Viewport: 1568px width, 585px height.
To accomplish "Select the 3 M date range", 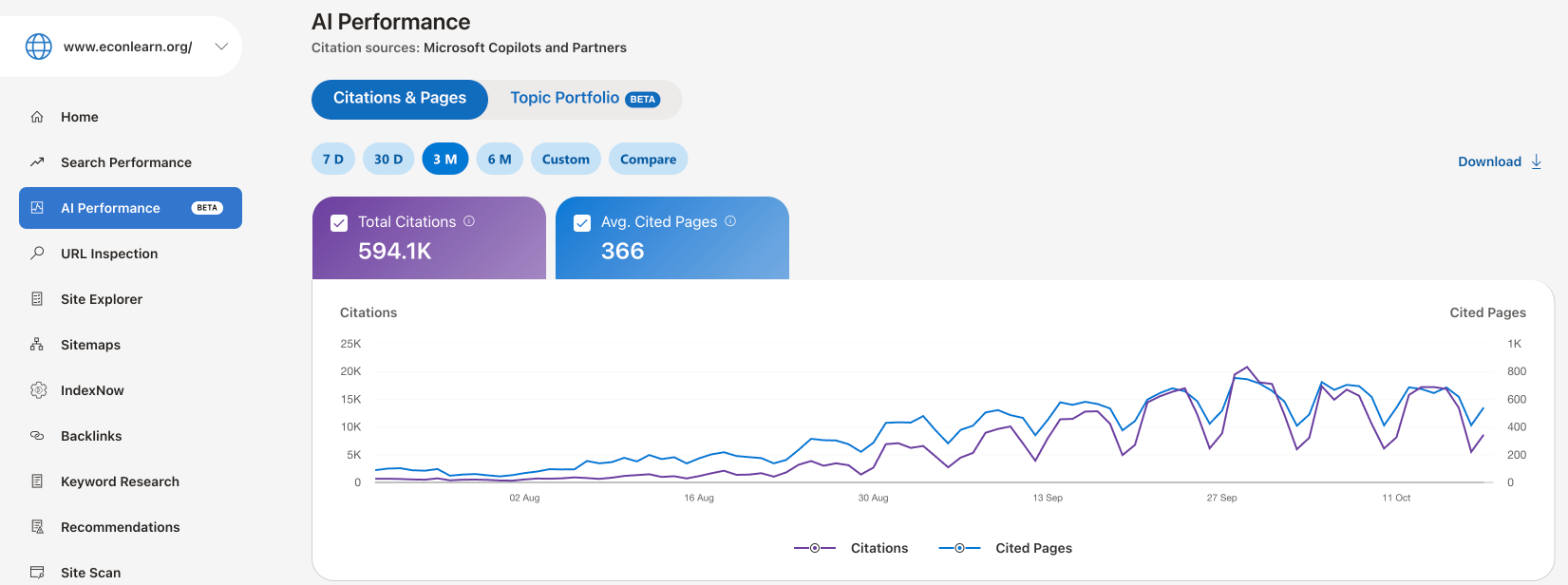I will (x=446, y=159).
